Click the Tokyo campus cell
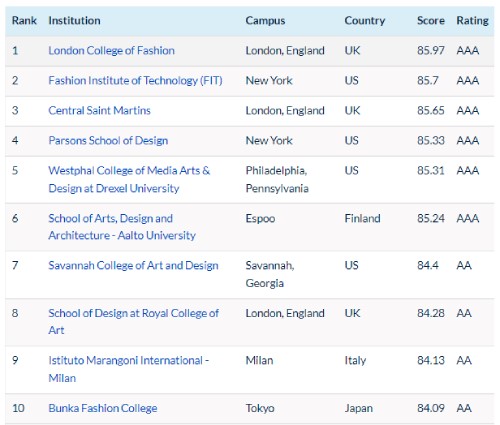 pos(260,408)
